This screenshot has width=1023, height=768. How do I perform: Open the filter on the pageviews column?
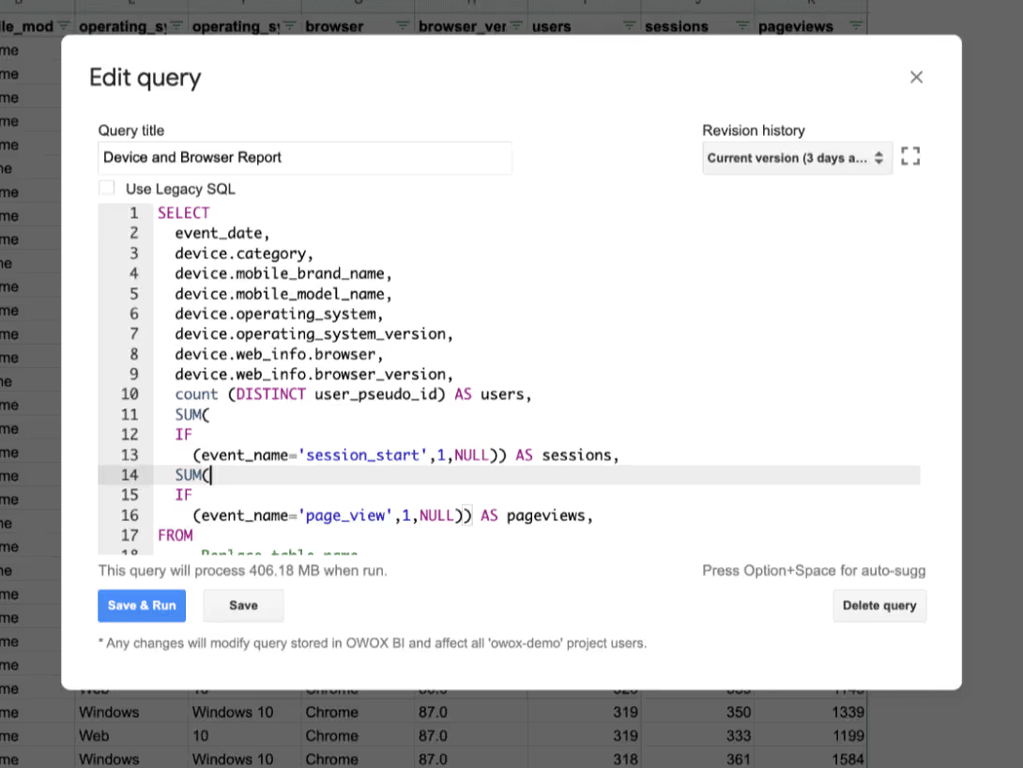pos(856,26)
